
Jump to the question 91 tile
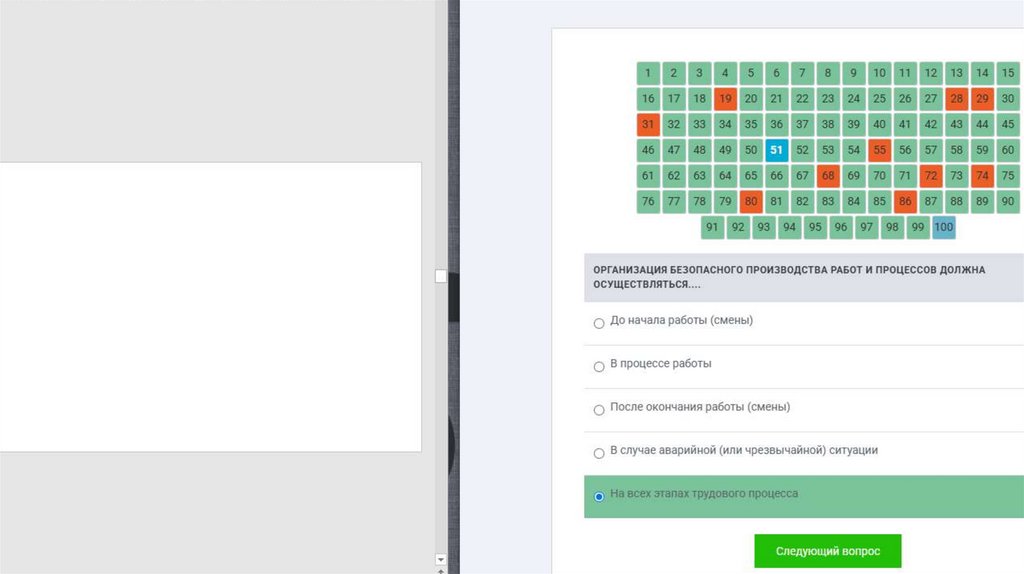[x=712, y=227]
